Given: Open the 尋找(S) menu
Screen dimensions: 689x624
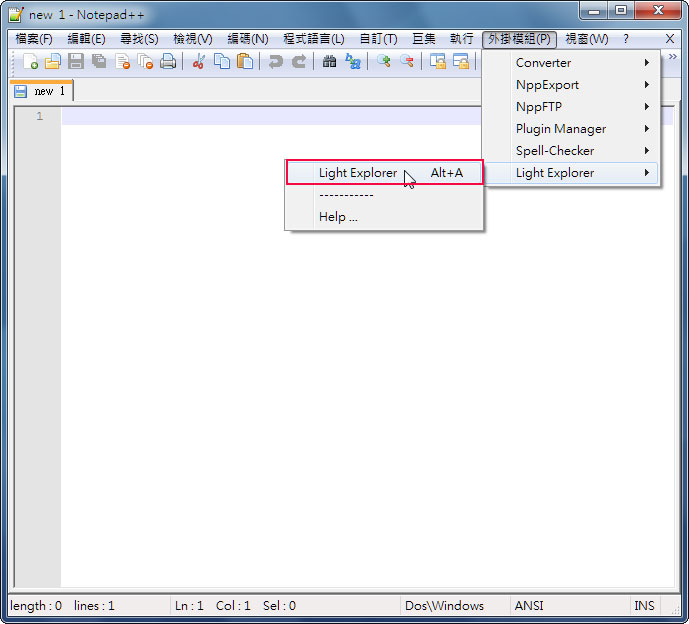Looking at the screenshot, I should click(x=139, y=39).
